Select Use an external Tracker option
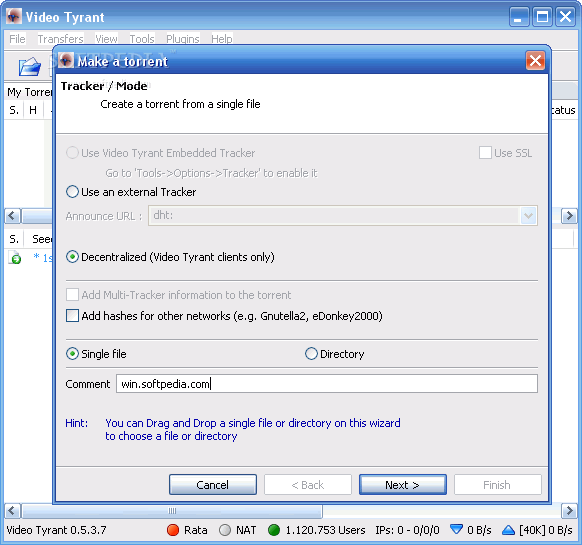This screenshot has width=582, height=545. (131, 192)
